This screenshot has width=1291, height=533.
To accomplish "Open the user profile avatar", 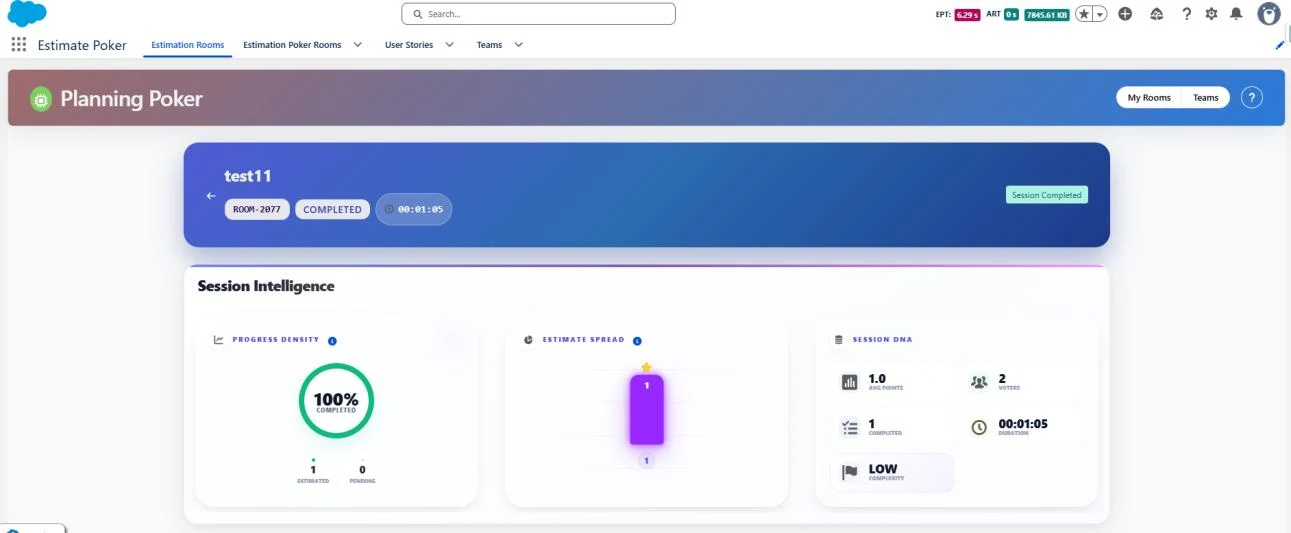I will click(1269, 14).
